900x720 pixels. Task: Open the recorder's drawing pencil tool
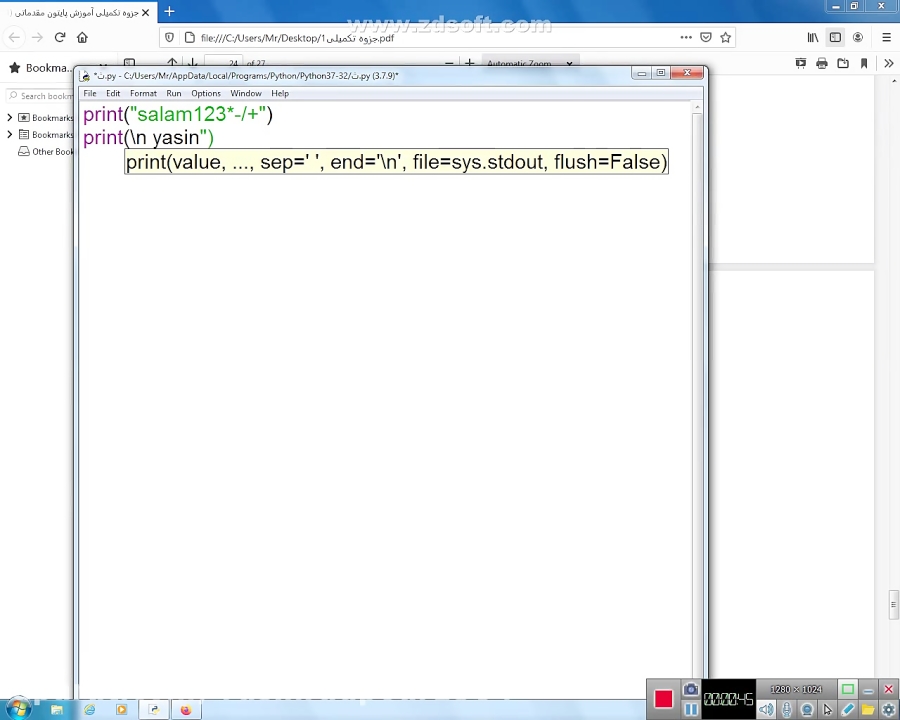point(848,710)
